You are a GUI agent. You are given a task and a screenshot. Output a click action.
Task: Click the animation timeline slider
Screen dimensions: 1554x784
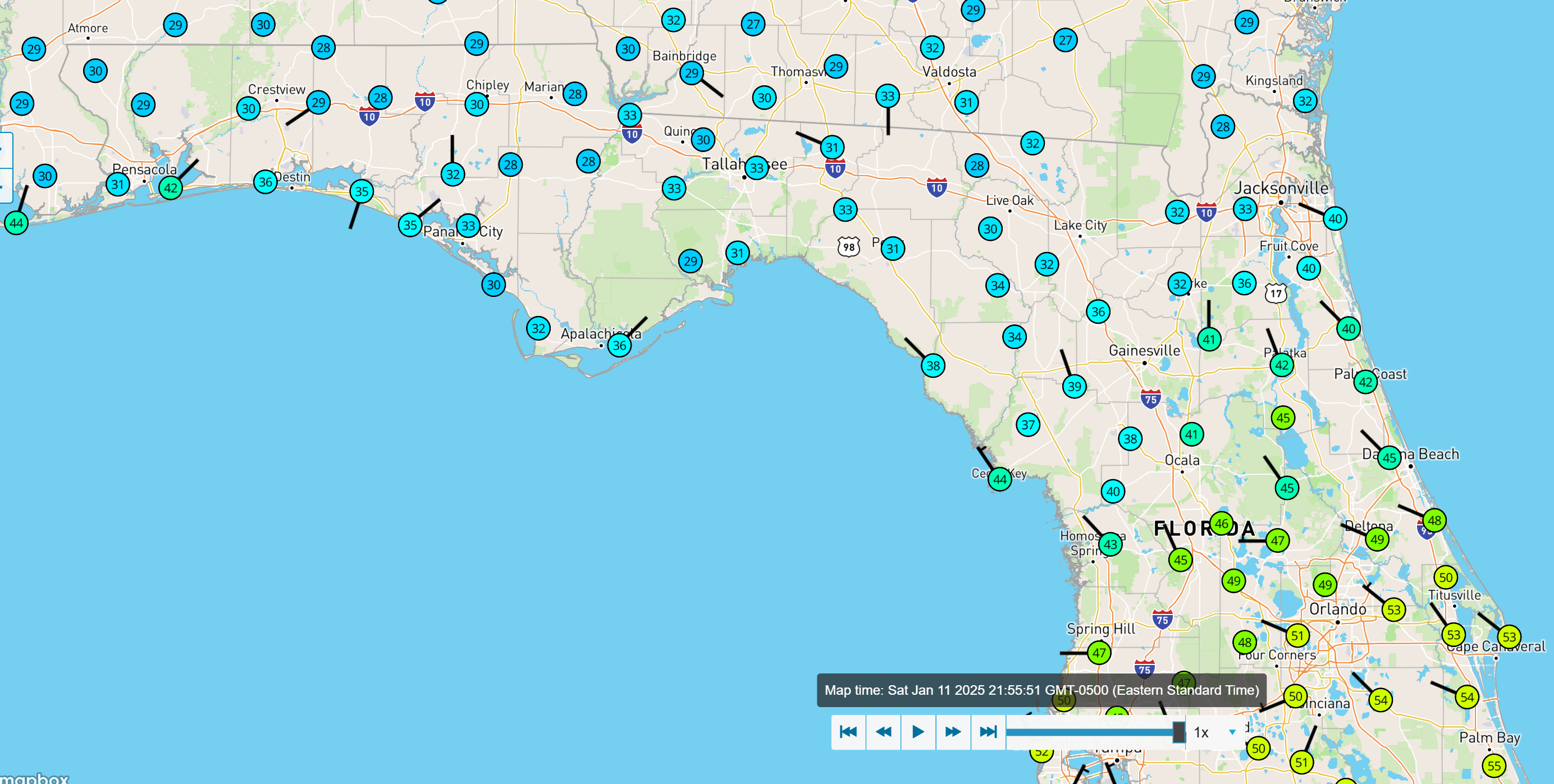point(1095,732)
